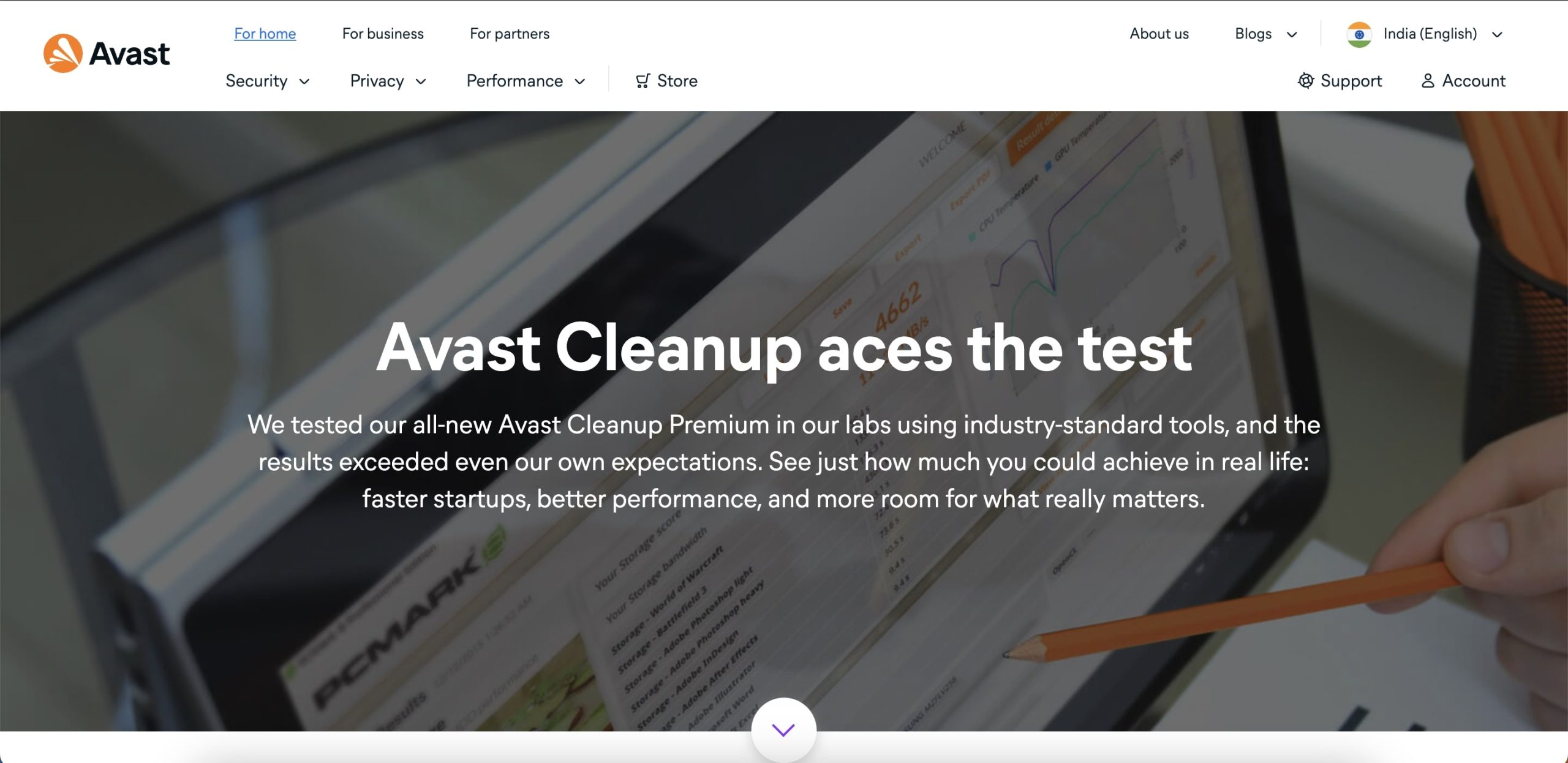
Task: Open the Support settings icon
Action: coord(1305,80)
